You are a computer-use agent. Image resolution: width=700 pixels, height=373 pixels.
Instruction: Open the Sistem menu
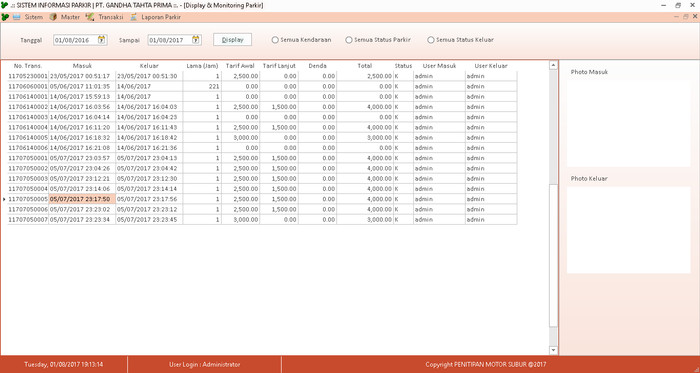coord(34,17)
